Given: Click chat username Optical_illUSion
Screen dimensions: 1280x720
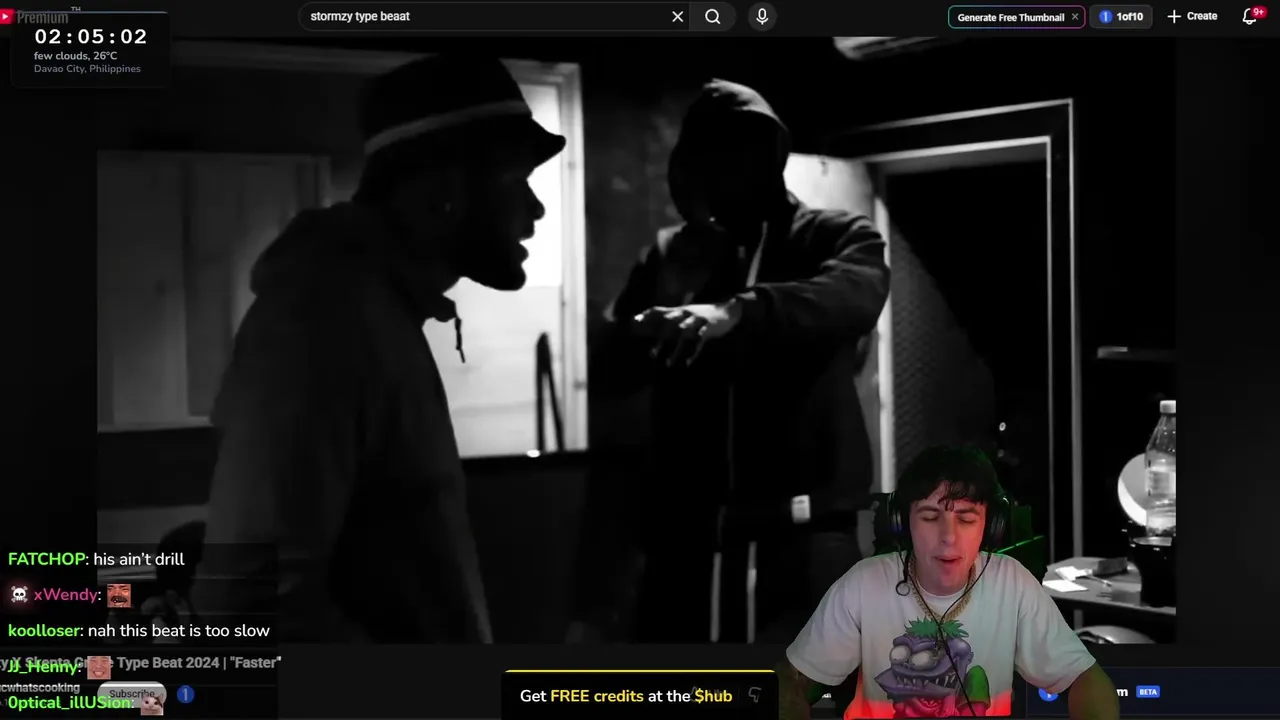Looking at the screenshot, I should coord(70,703).
